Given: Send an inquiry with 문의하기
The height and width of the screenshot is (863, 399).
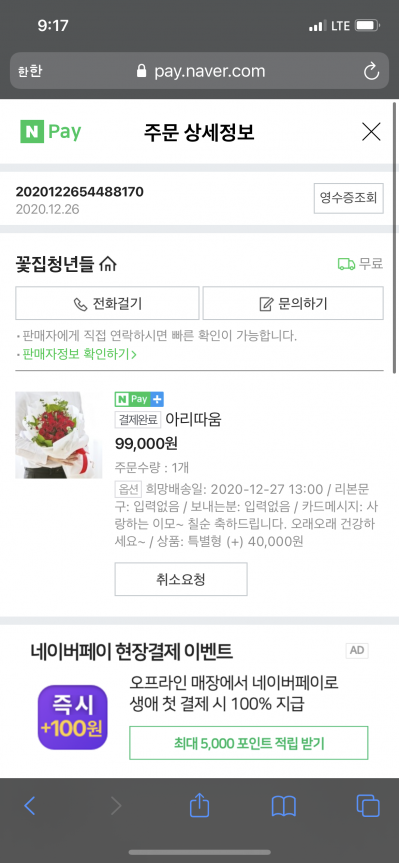Looking at the screenshot, I should click(293, 303).
